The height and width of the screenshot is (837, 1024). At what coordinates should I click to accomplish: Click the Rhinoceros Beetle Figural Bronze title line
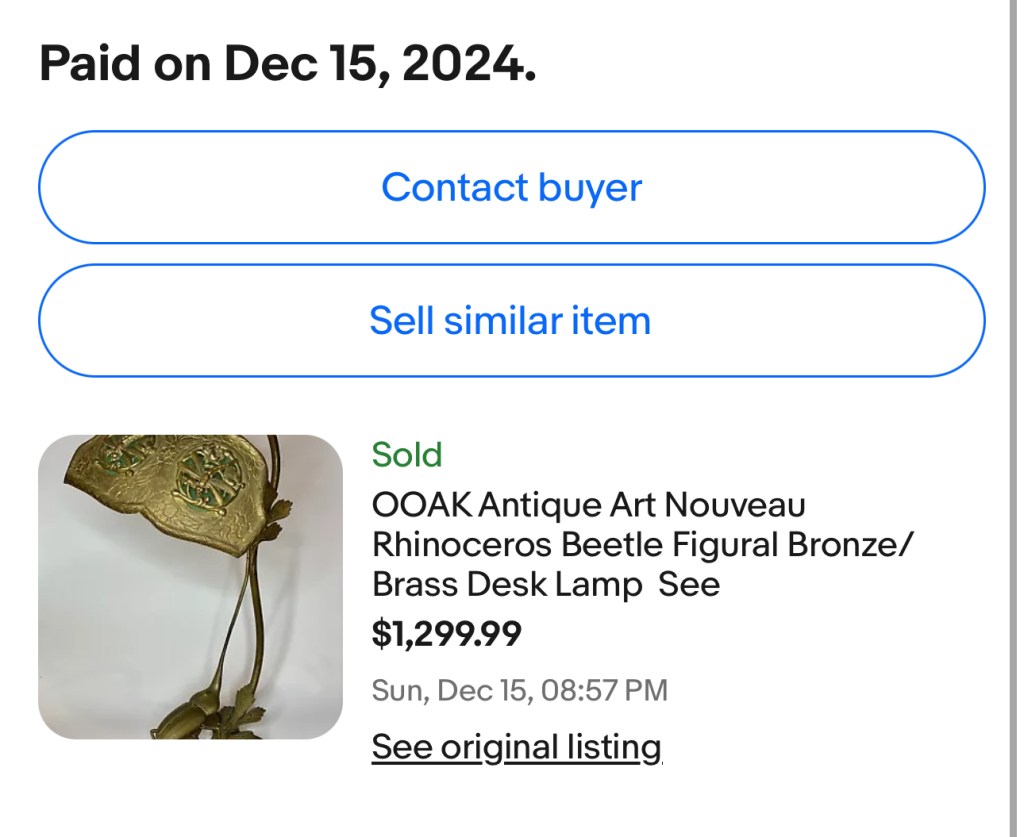click(x=643, y=545)
